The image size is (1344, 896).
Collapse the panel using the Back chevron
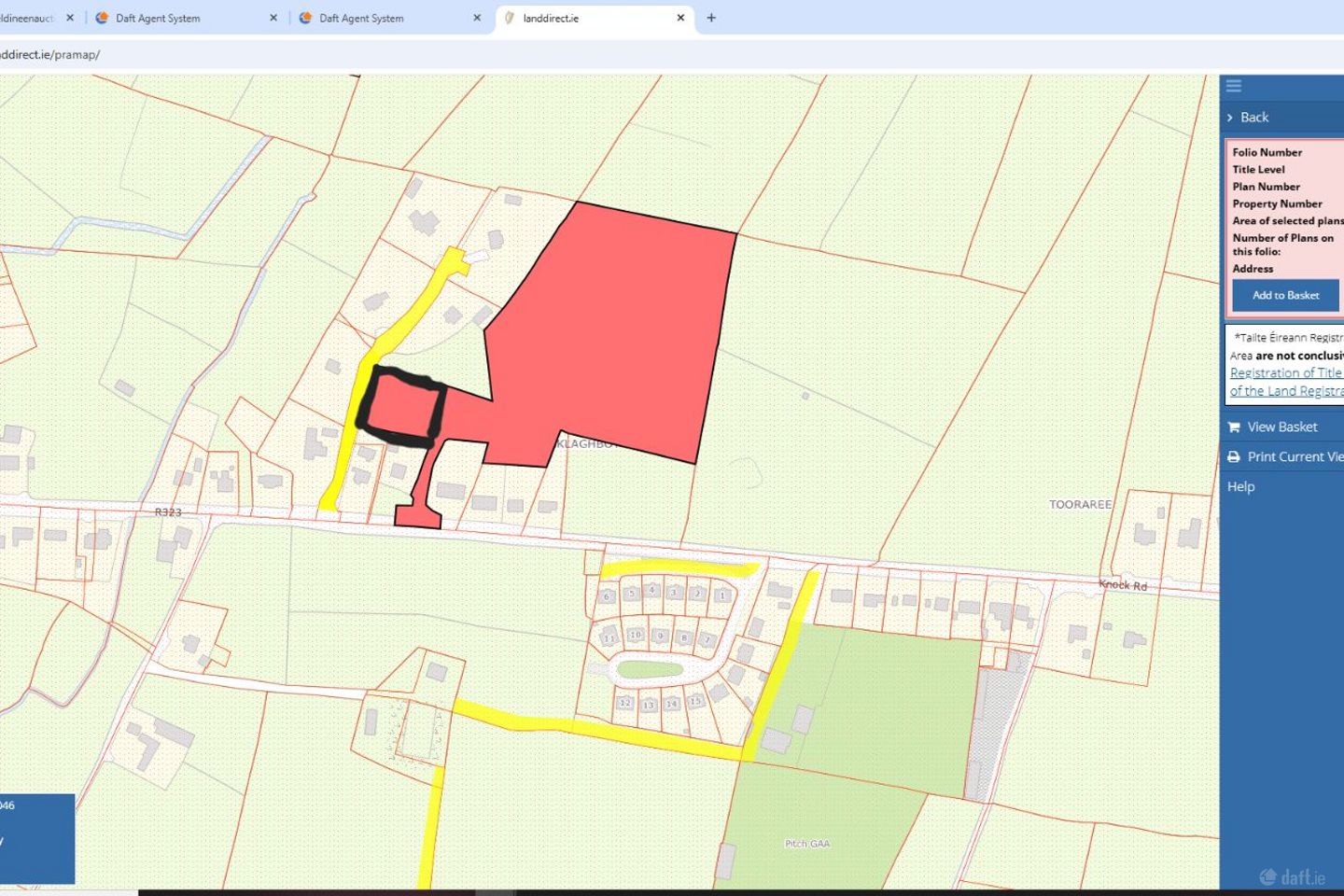click(x=1230, y=118)
